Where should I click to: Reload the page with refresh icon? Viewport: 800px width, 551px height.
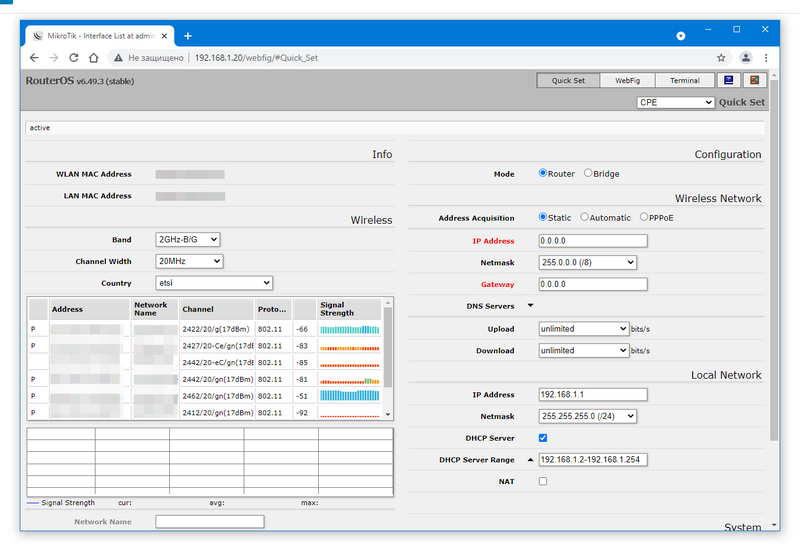coord(74,58)
